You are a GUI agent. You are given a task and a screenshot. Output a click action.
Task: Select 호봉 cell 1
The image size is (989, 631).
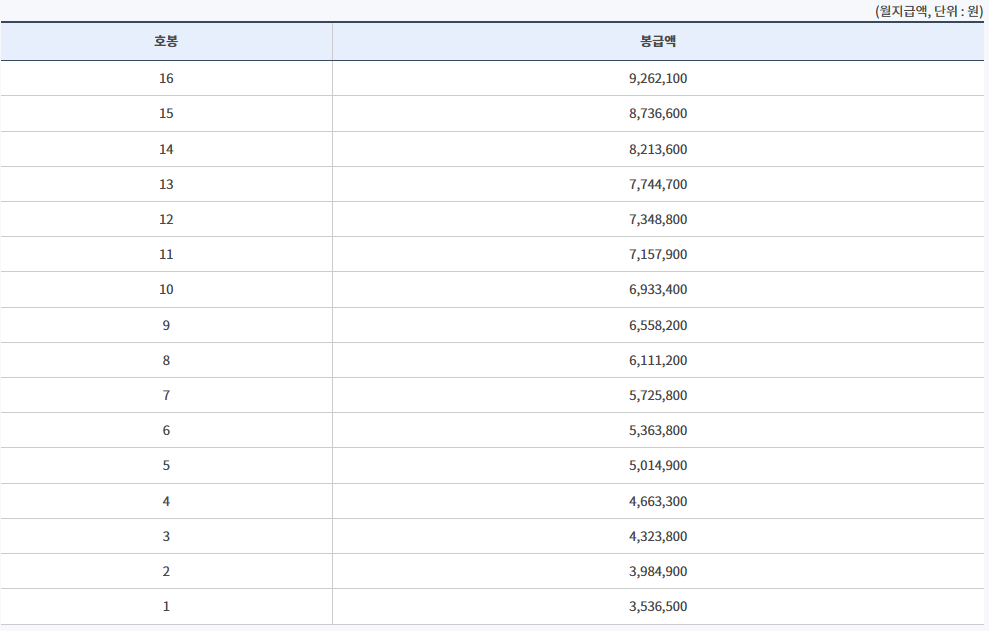pos(166,606)
